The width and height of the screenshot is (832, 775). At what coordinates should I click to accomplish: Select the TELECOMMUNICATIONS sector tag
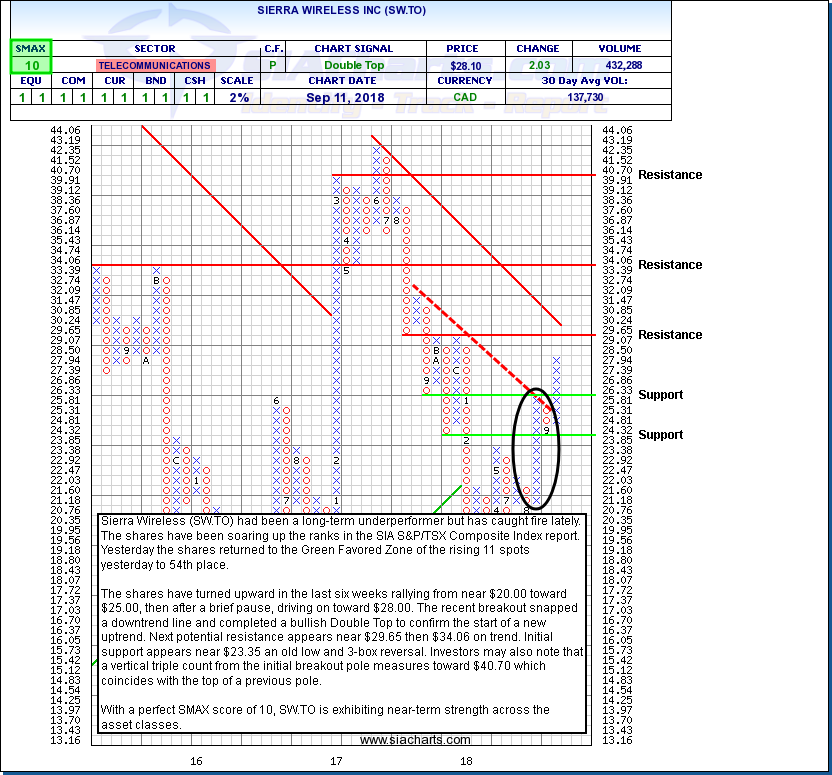tap(155, 64)
